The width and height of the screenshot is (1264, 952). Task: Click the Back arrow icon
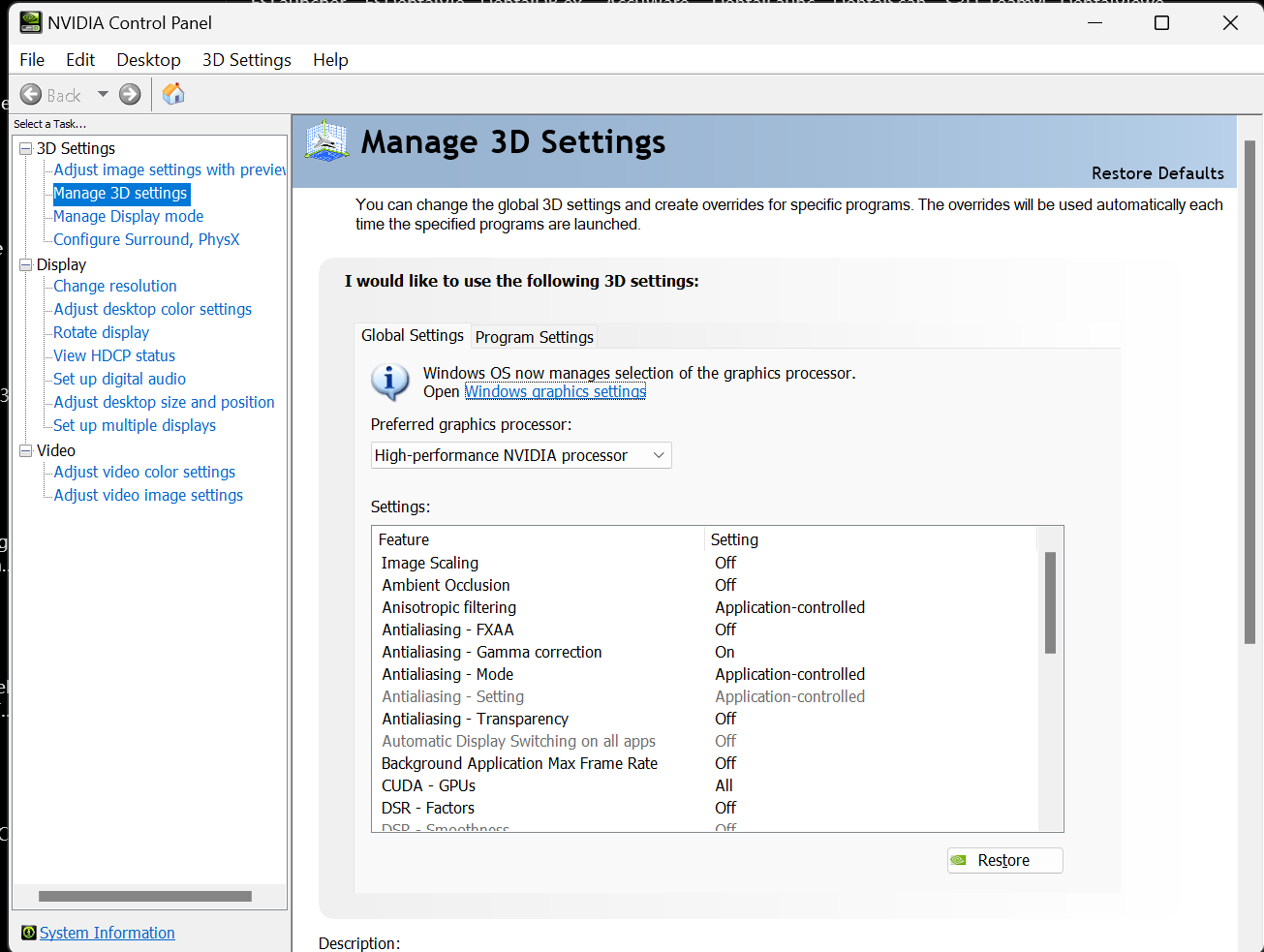31,95
